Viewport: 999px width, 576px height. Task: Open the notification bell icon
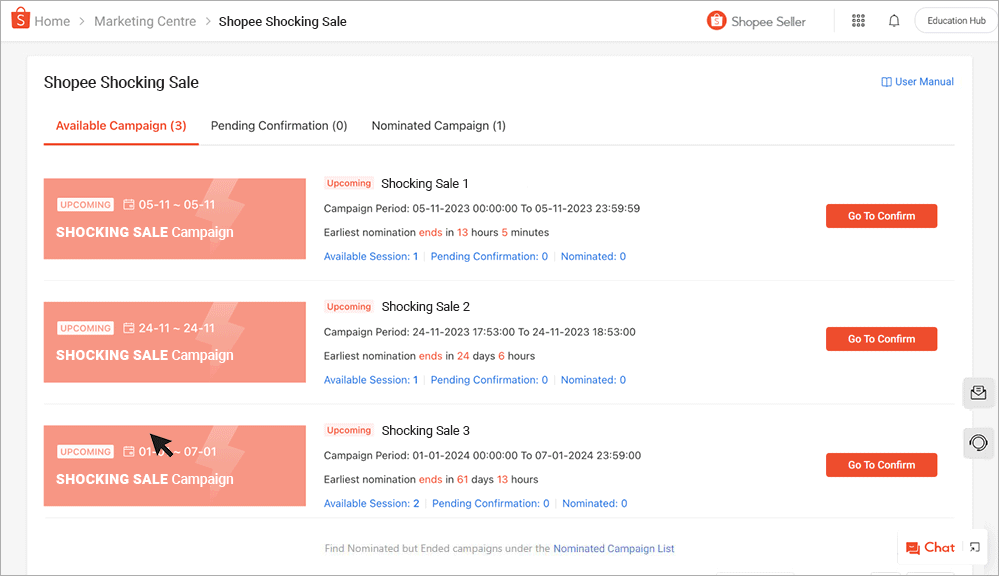(x=893, y=20)
